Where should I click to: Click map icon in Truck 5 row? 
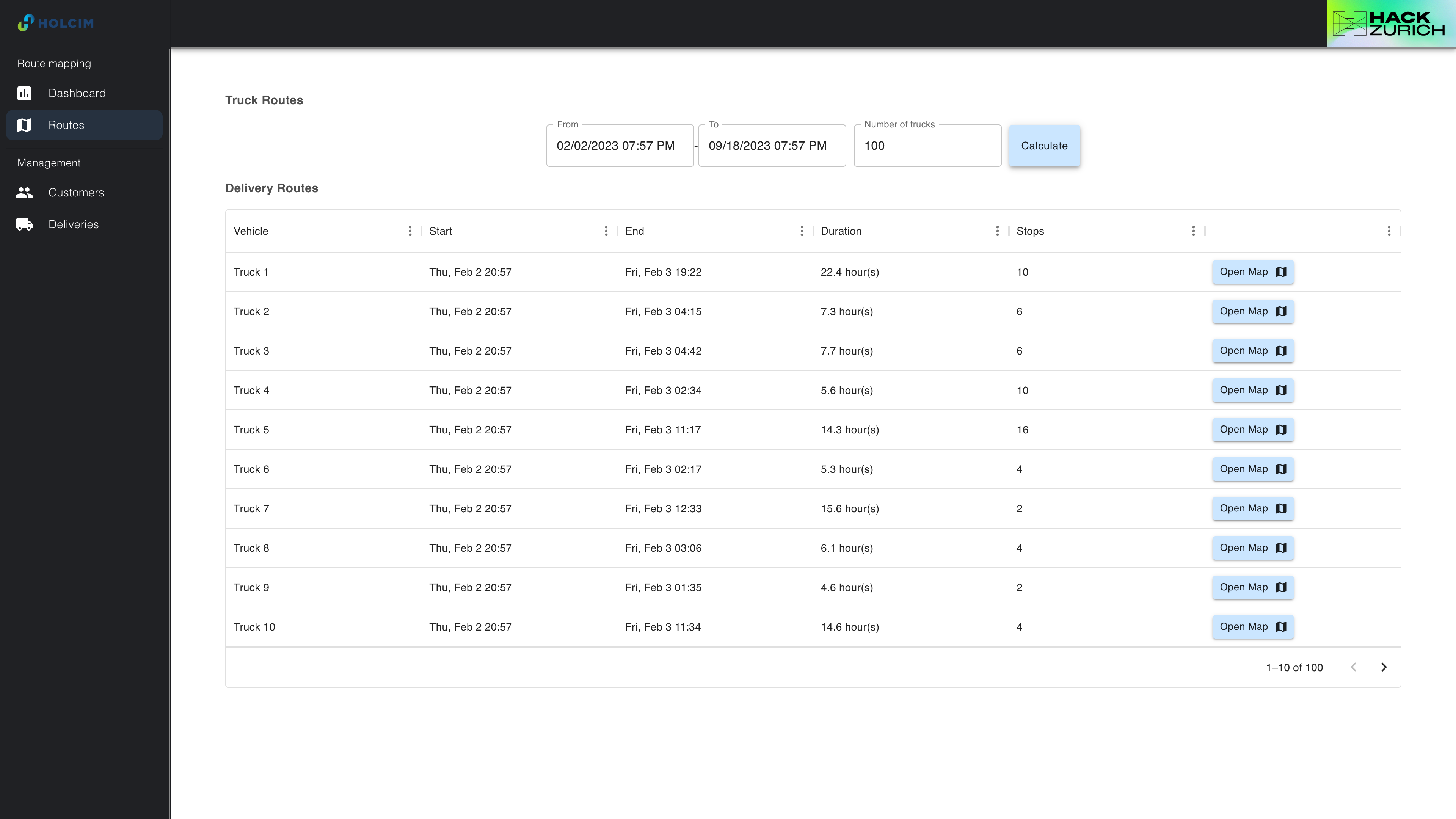point(1281,430)
